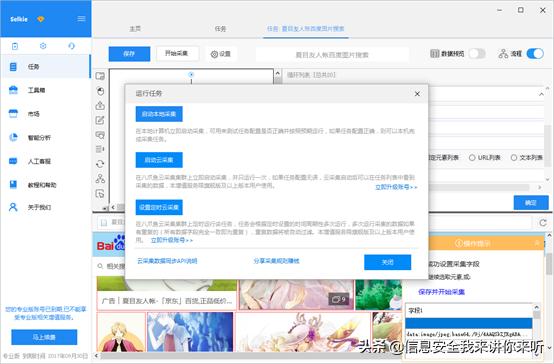Viewport: 554px width, 364px height.
Task: Click 设置定时云采集 scheduled cloud button
Action: pos(159,207)
